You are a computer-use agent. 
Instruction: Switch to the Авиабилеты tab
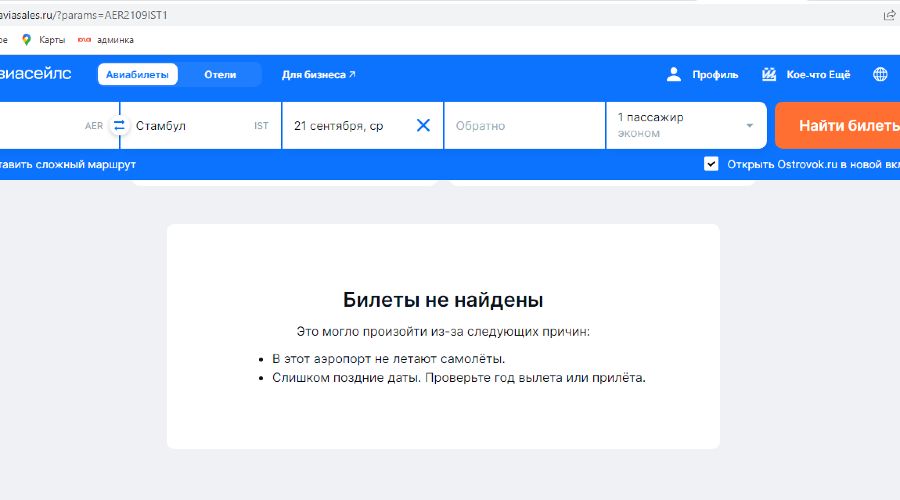pos(138,74)
